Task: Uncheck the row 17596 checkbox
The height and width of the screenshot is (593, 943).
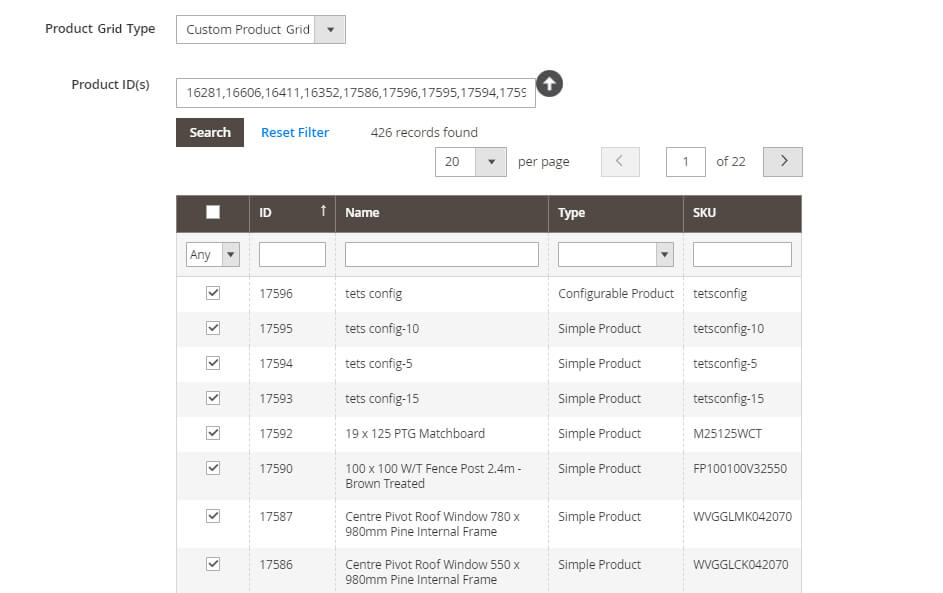Action: coord(213,293)
